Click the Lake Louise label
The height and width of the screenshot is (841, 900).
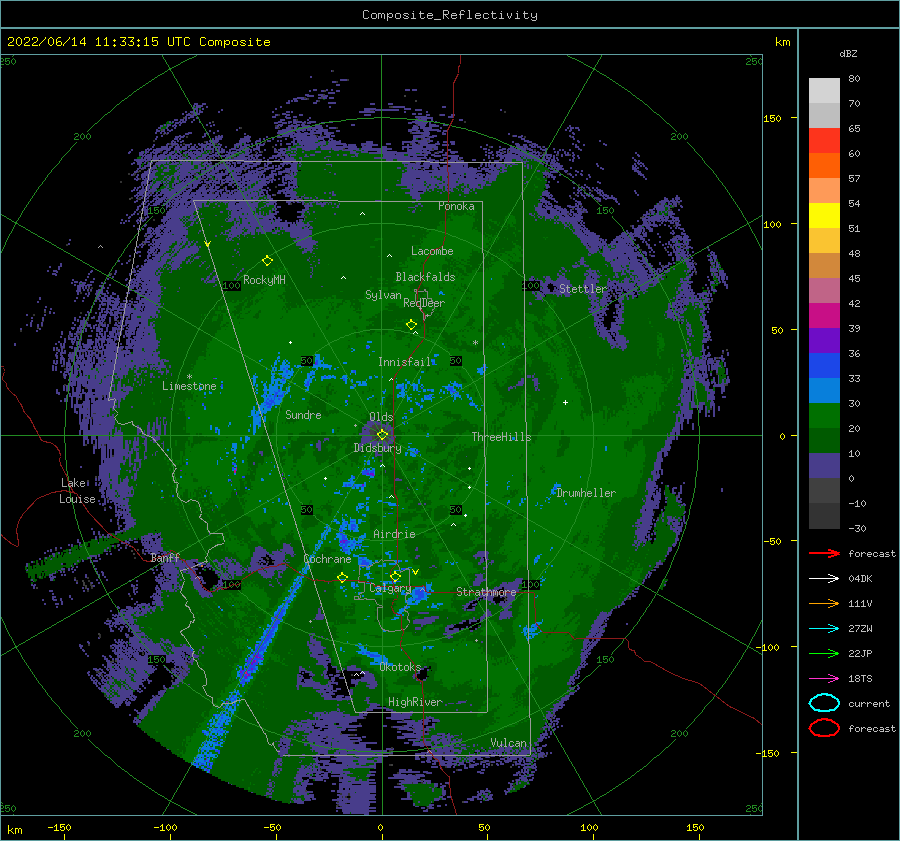click(x=77, y=491)
